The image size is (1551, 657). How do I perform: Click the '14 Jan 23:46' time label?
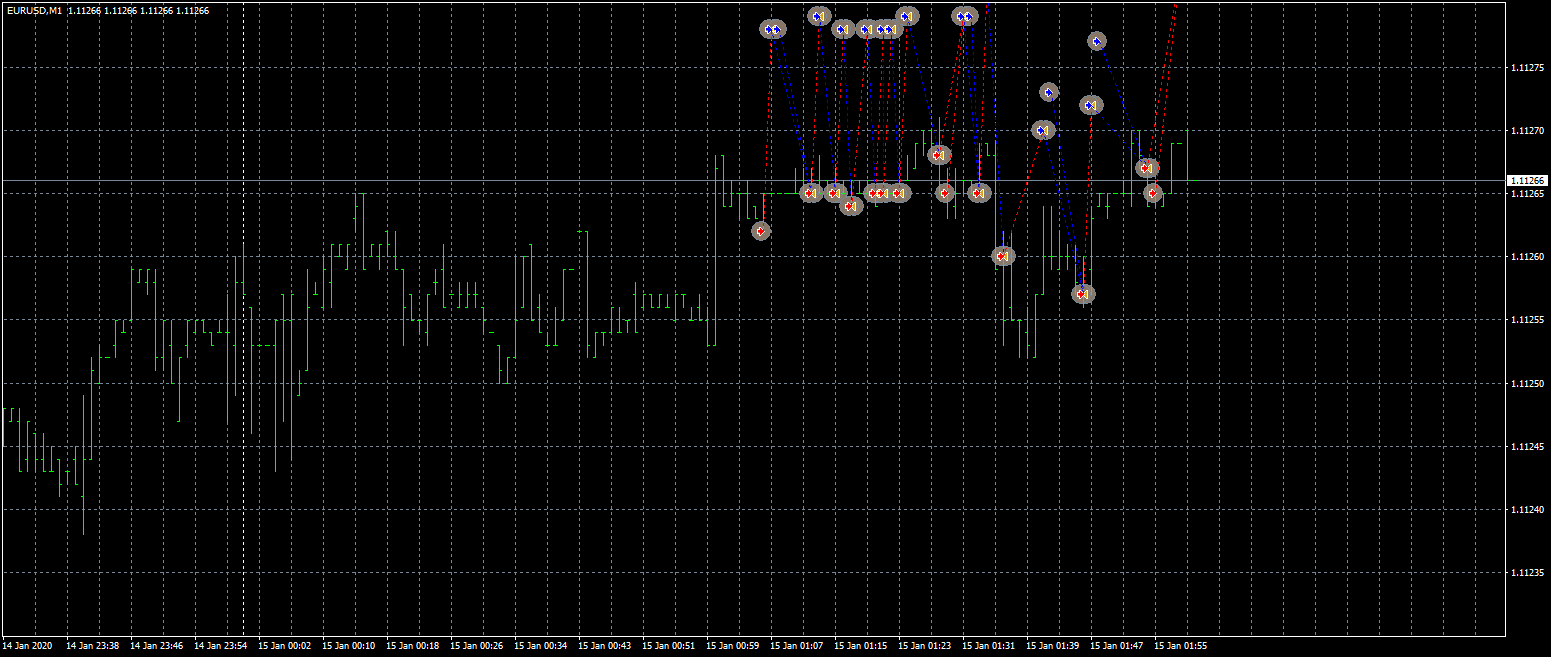tap(157, 646)
